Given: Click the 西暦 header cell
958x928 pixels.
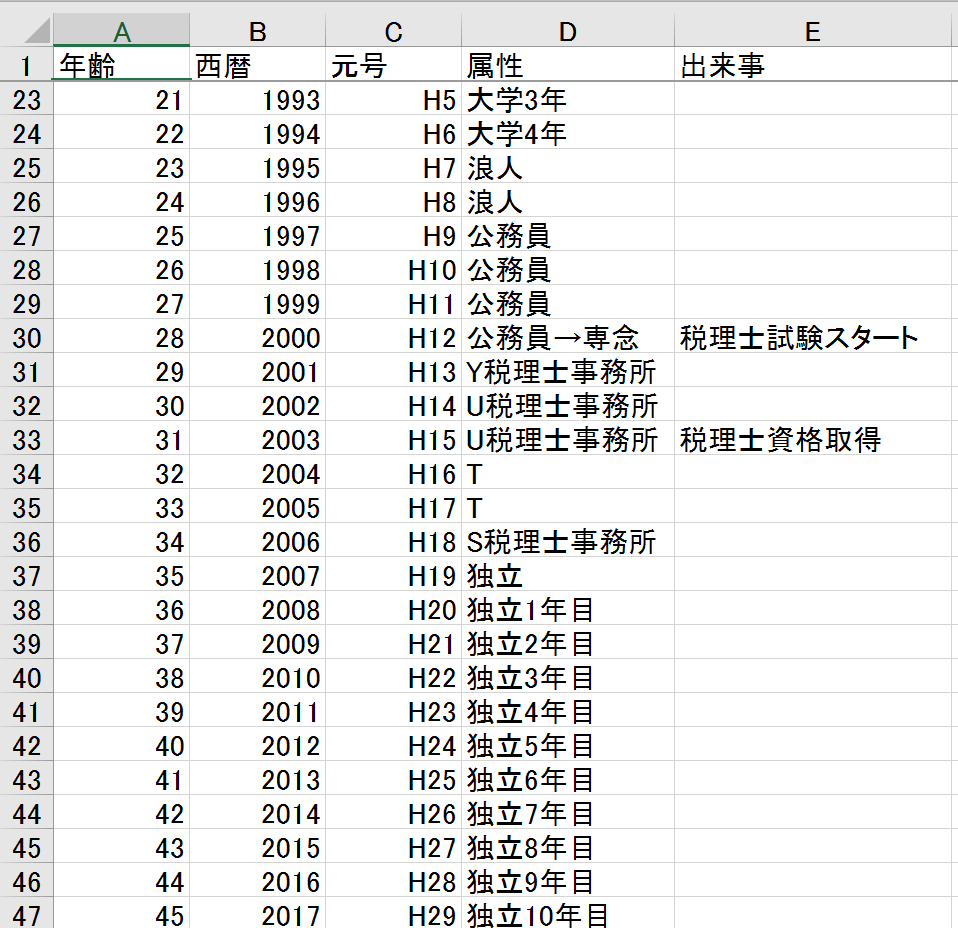Looking at the screenshot, I should [257, 64].
